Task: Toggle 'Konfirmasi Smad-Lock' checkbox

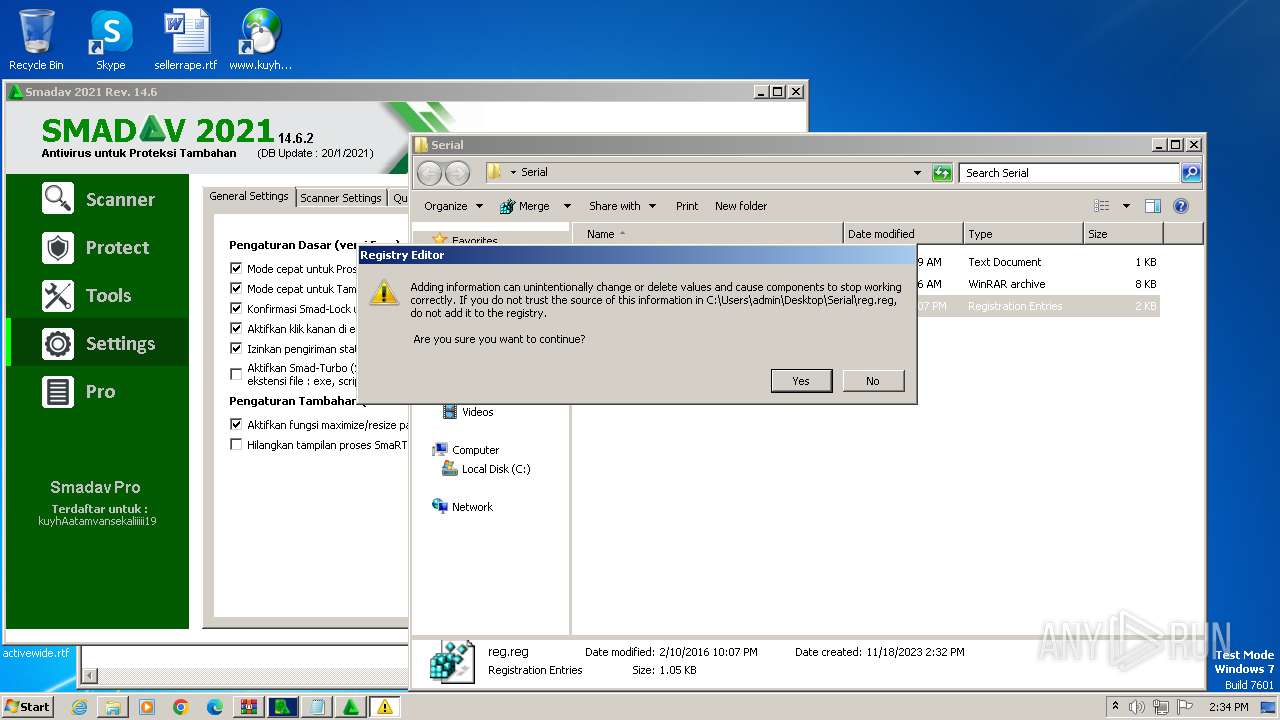Action: (x=236, y=309)
